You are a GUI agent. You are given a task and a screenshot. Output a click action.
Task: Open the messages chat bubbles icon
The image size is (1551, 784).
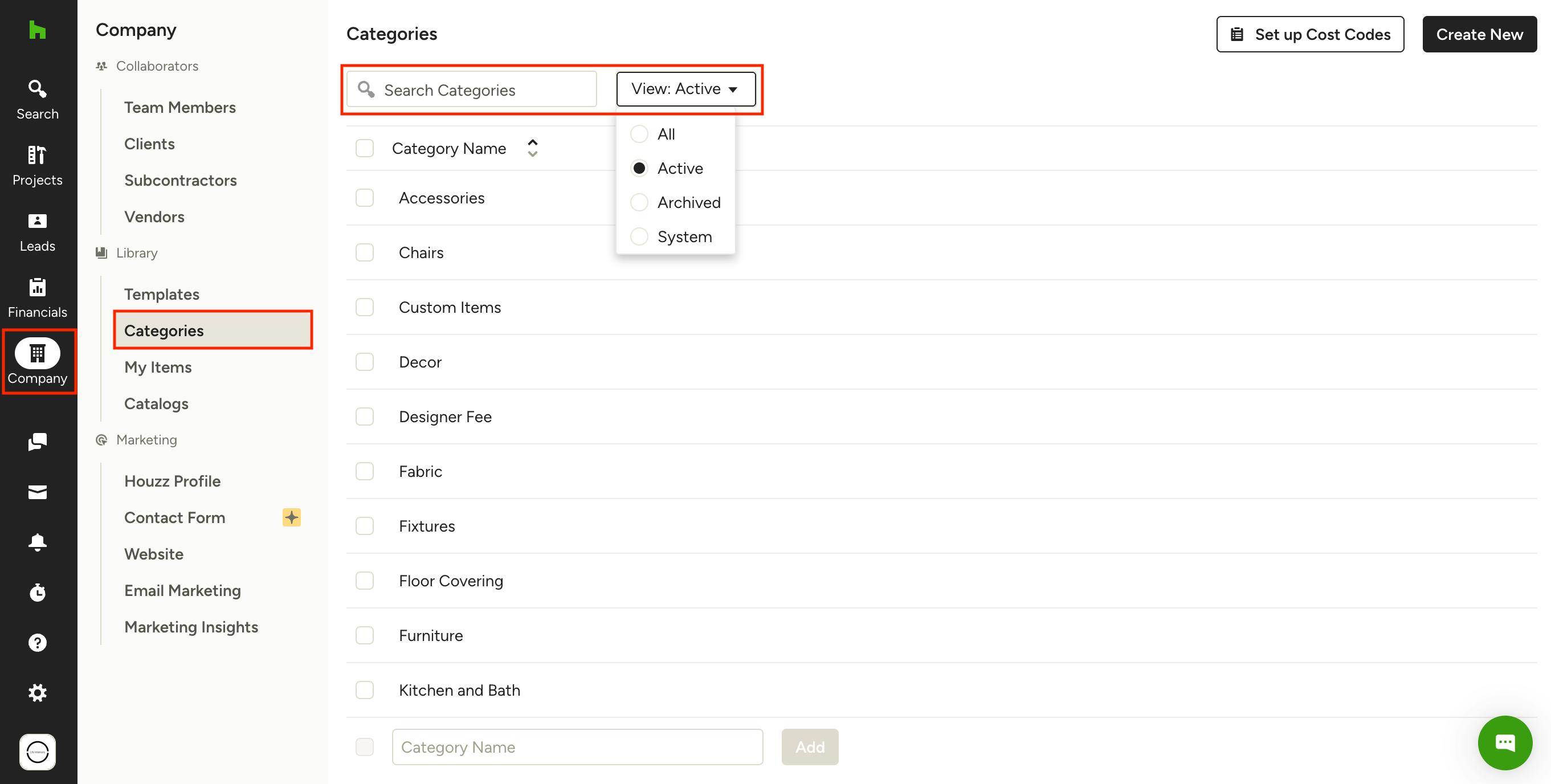(38, 442)
